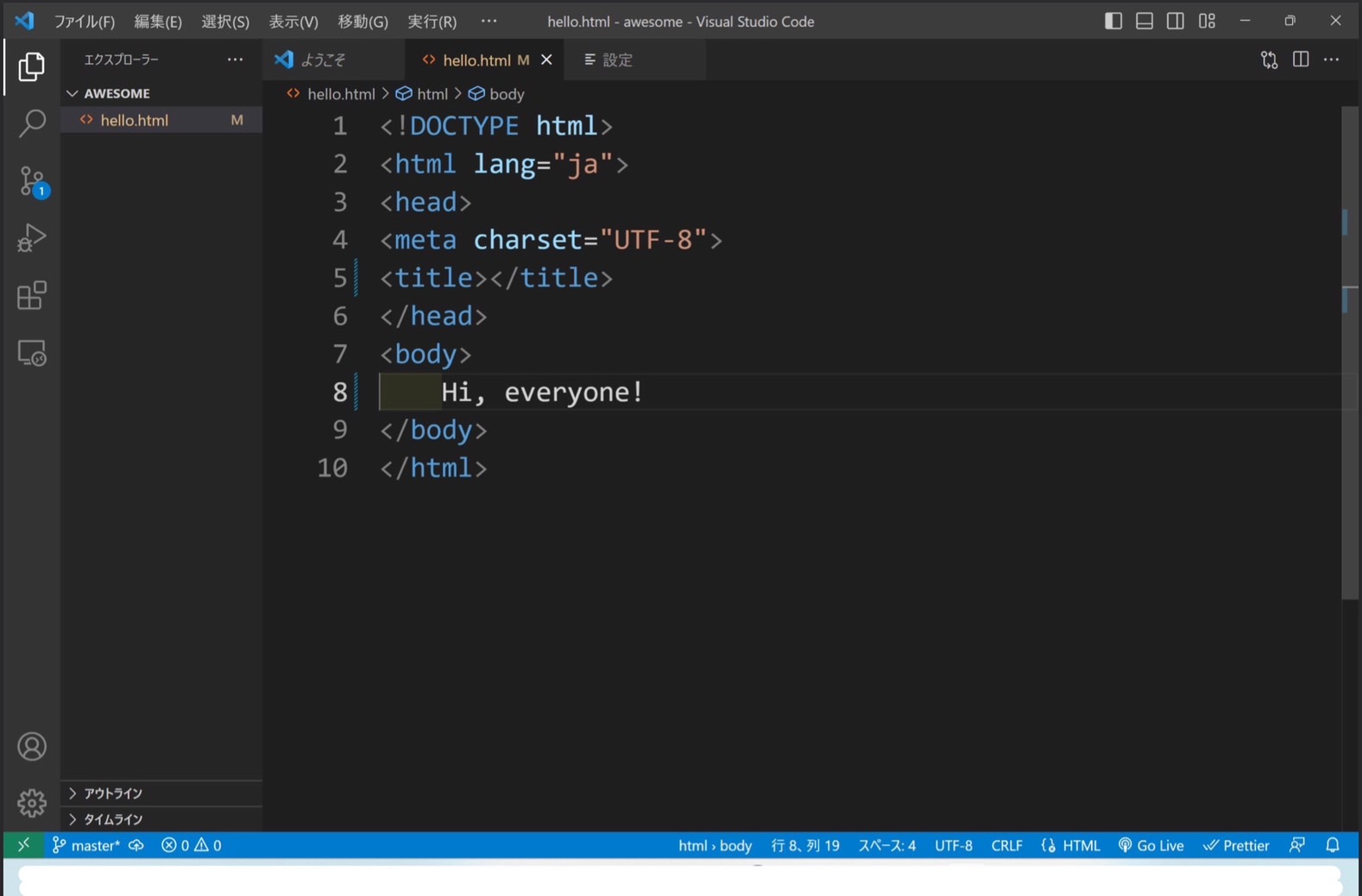Click the remote window indicator in status bar

(x=23, y=845)
